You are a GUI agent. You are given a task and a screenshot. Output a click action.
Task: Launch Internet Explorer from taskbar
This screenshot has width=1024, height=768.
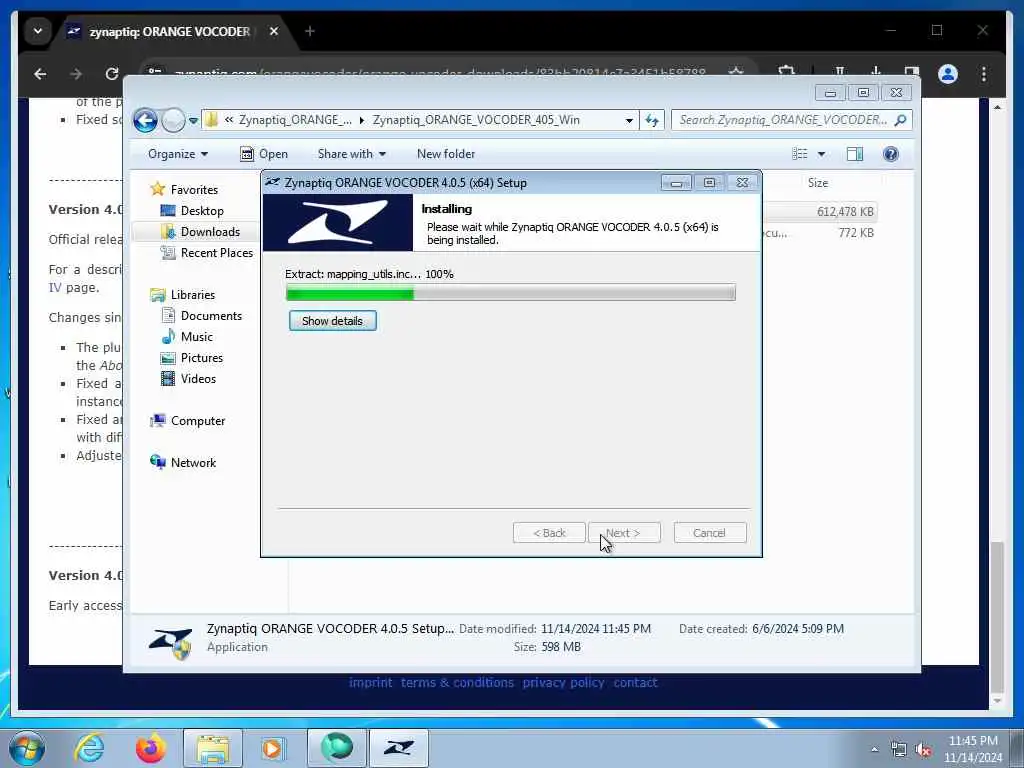click(89, 748)
